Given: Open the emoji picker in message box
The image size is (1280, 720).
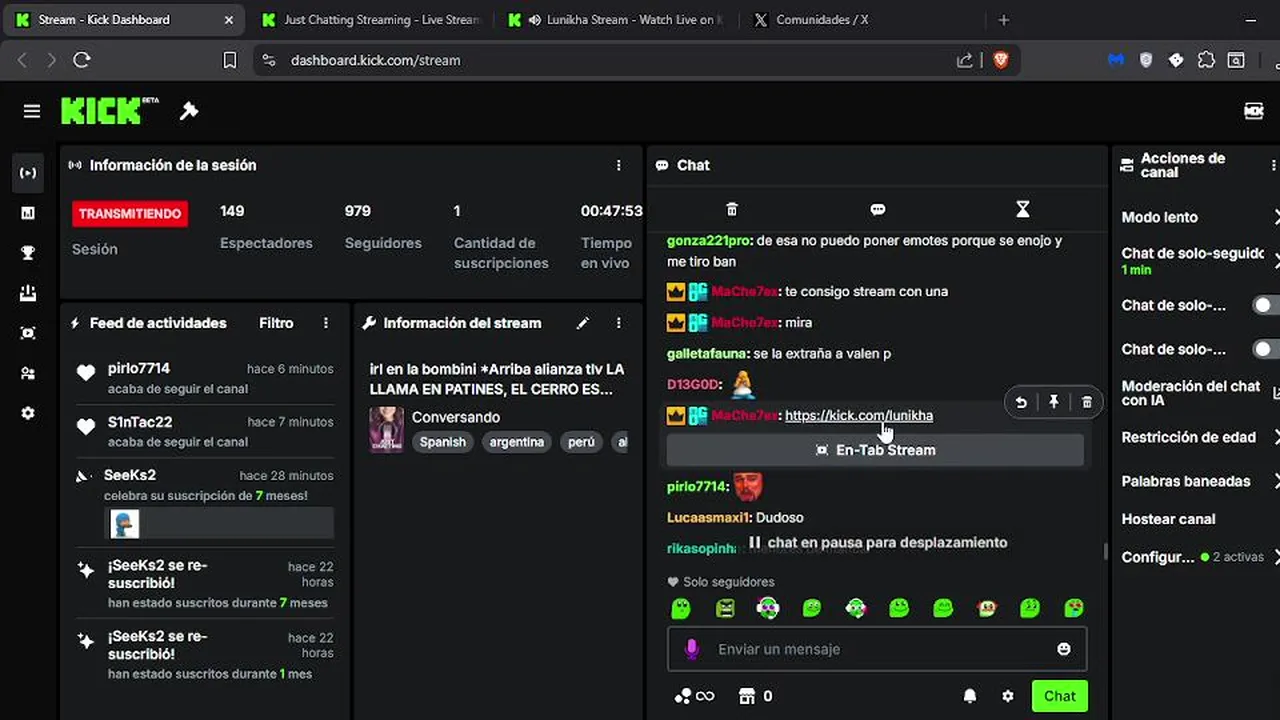Looking at the screenshot, I should tap(1064, 649).
